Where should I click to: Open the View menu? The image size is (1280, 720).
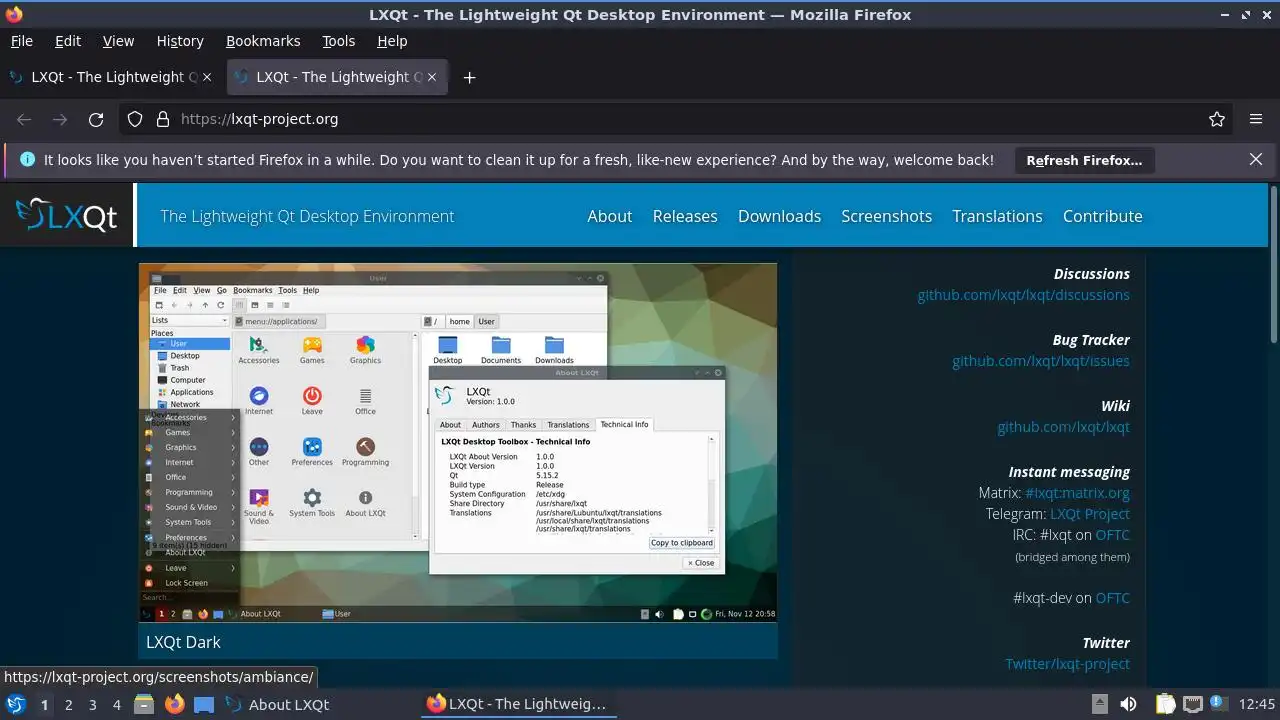[x=118, y=41]
